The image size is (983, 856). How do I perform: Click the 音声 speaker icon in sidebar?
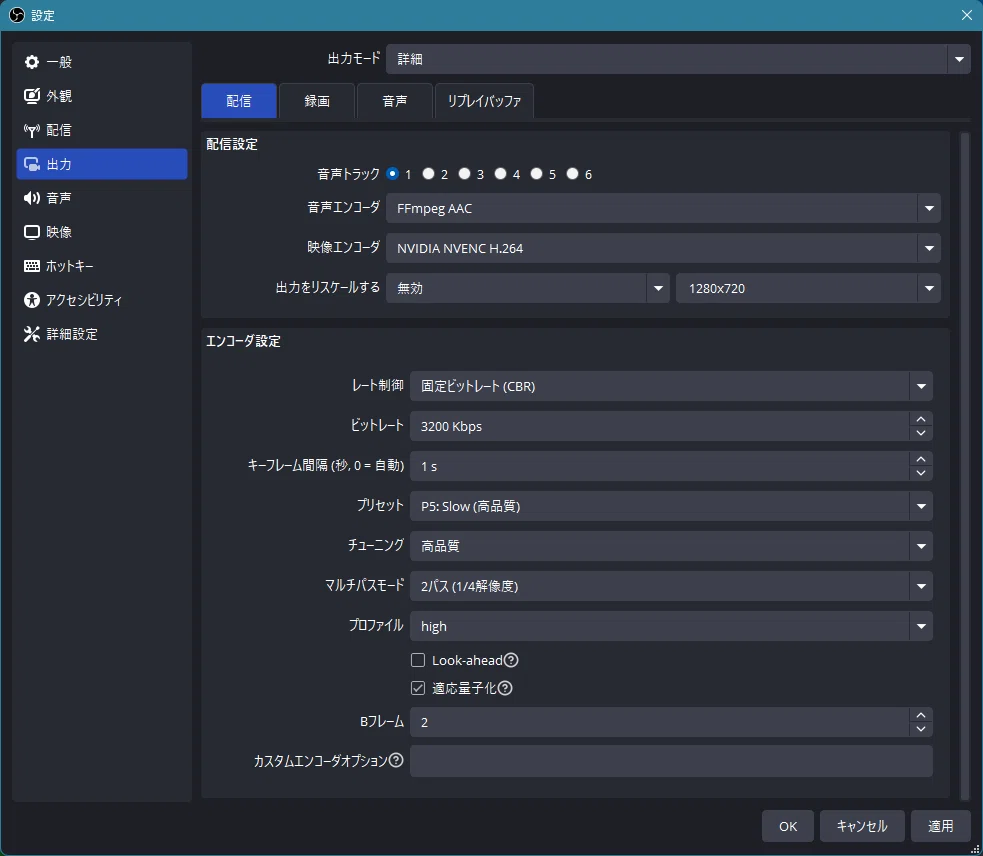pyautogui.click(x=31, y=198)
